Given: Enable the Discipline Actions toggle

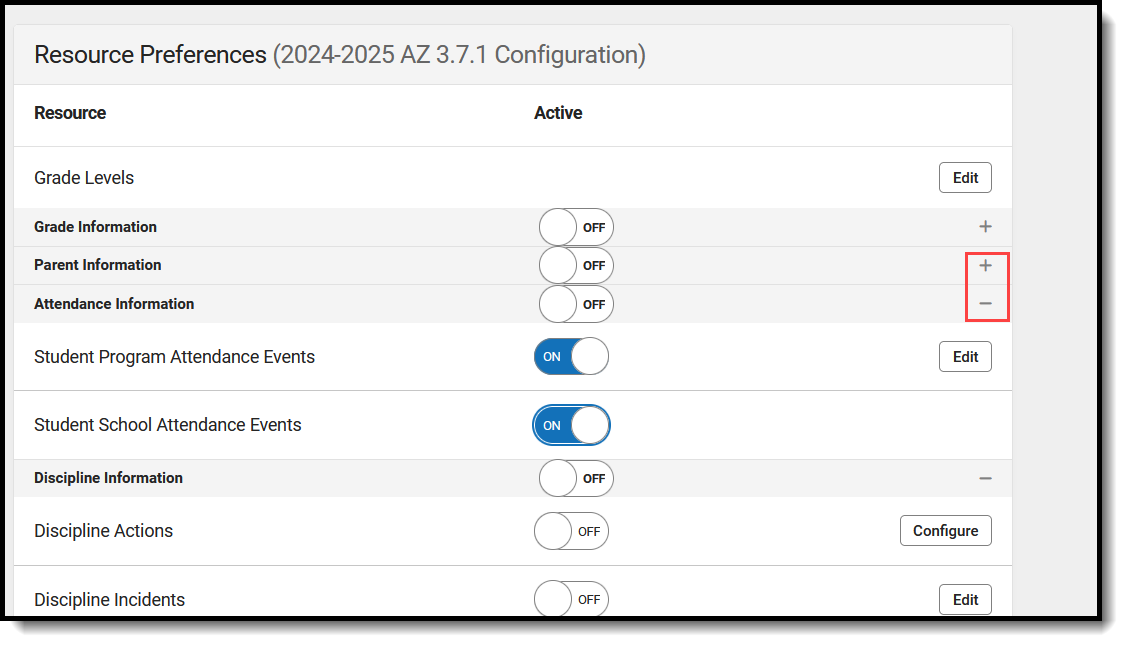Looking at the screenshot, I should click(x=571, y=531).
